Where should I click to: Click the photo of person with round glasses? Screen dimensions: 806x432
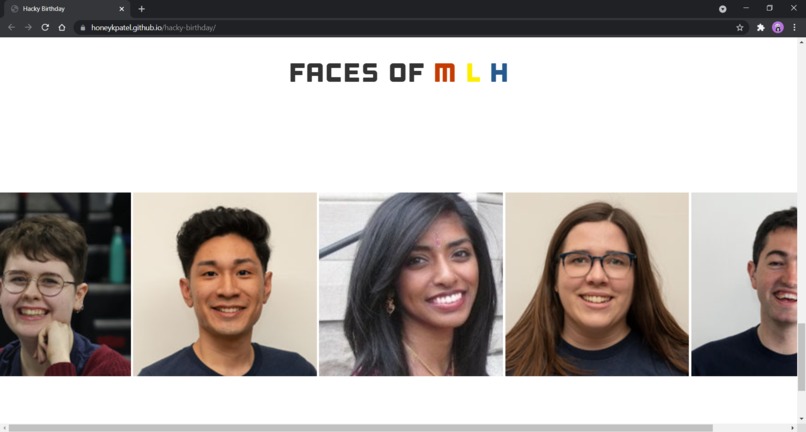(65, 284)
